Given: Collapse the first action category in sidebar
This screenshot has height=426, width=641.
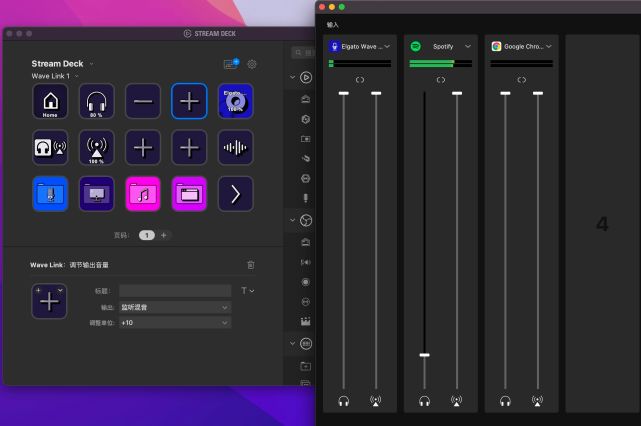Looking at the screenshot, I should point(292,77).
